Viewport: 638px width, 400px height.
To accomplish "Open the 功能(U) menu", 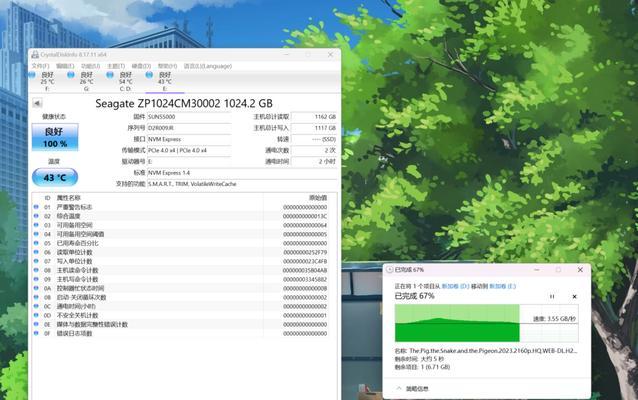I will 90,66.
